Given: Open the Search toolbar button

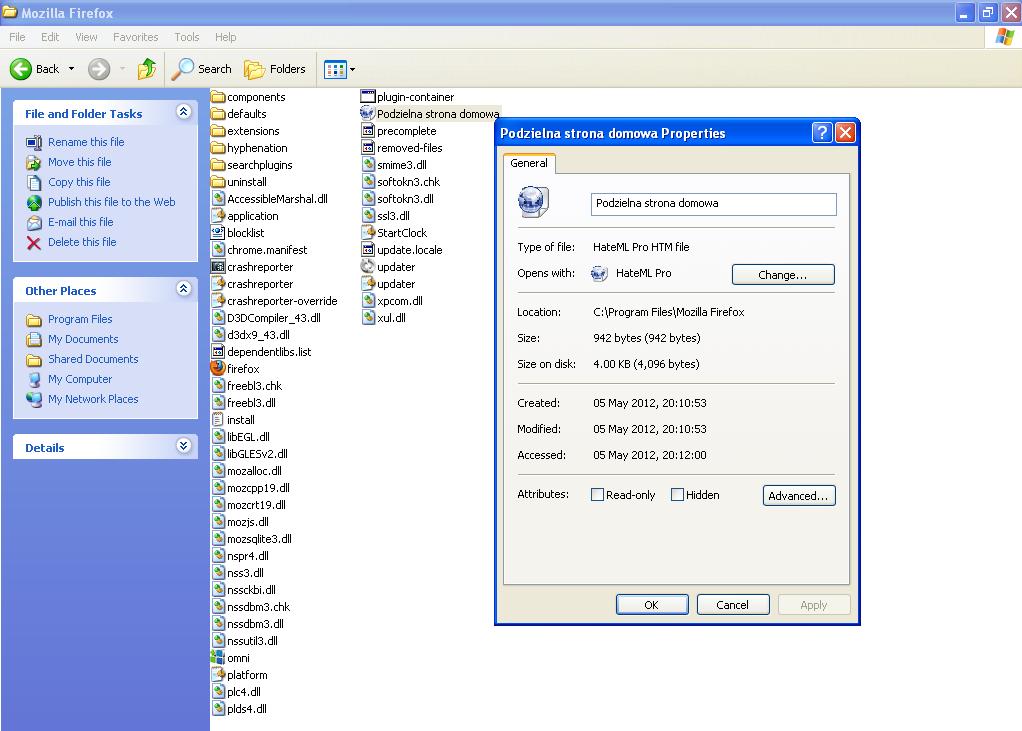Looking at the screenshot, I should click(x=201, y=68).
